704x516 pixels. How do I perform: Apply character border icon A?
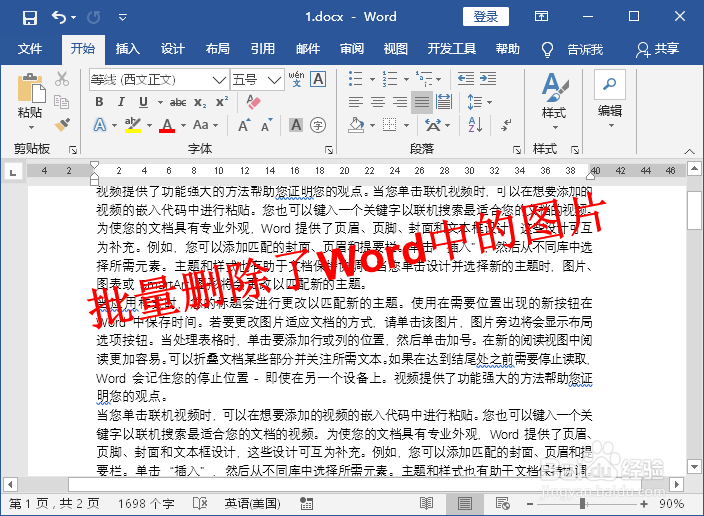tap(318, 79)
